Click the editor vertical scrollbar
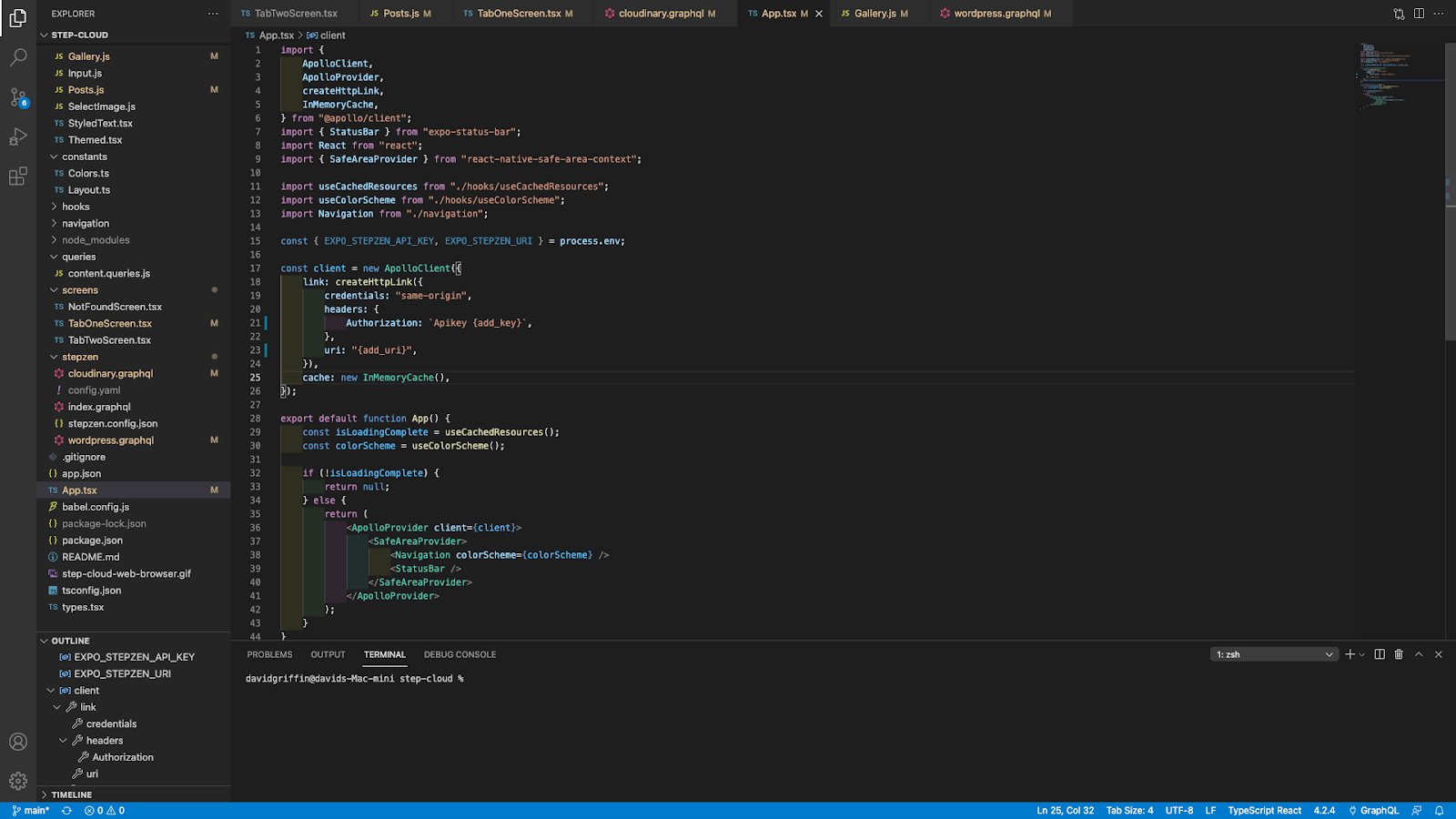The height and width of the screenshot is (819, 1456). coord(1451,191)
